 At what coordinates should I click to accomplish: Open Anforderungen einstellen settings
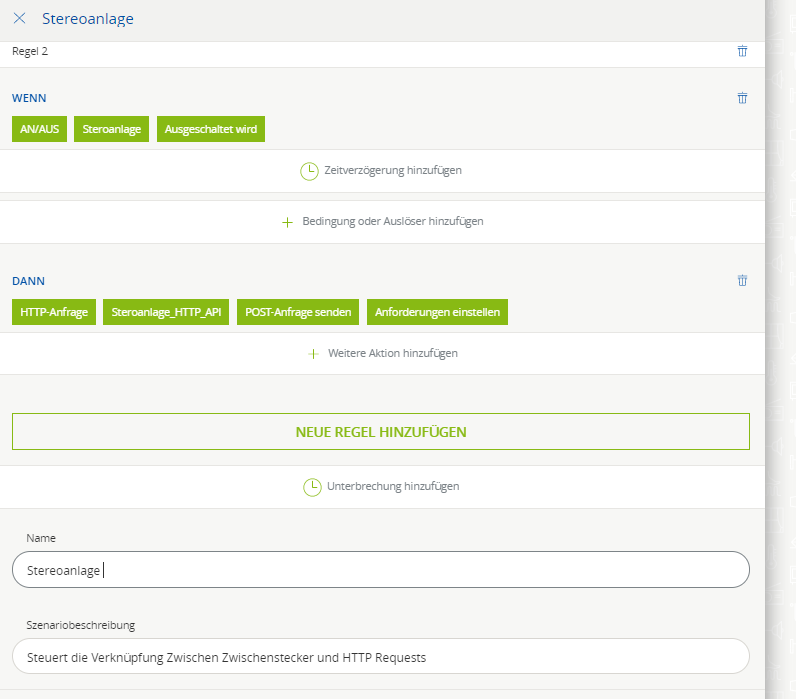[437, 313]
